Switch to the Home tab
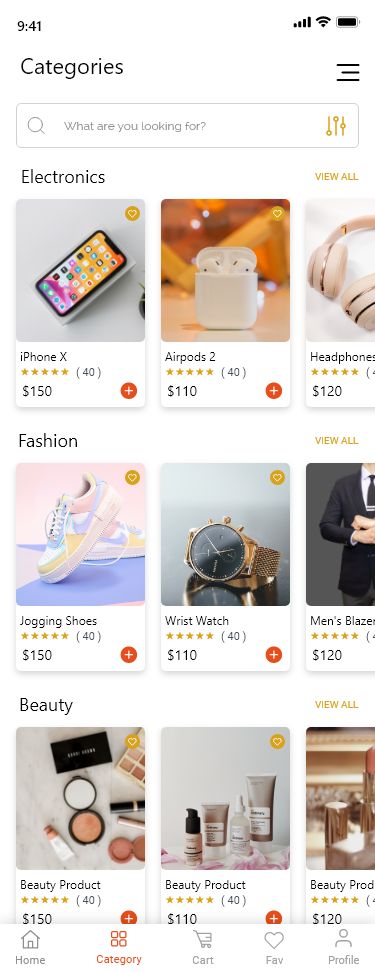The height and width of the screenshot is (972, 375). [30, 948]
